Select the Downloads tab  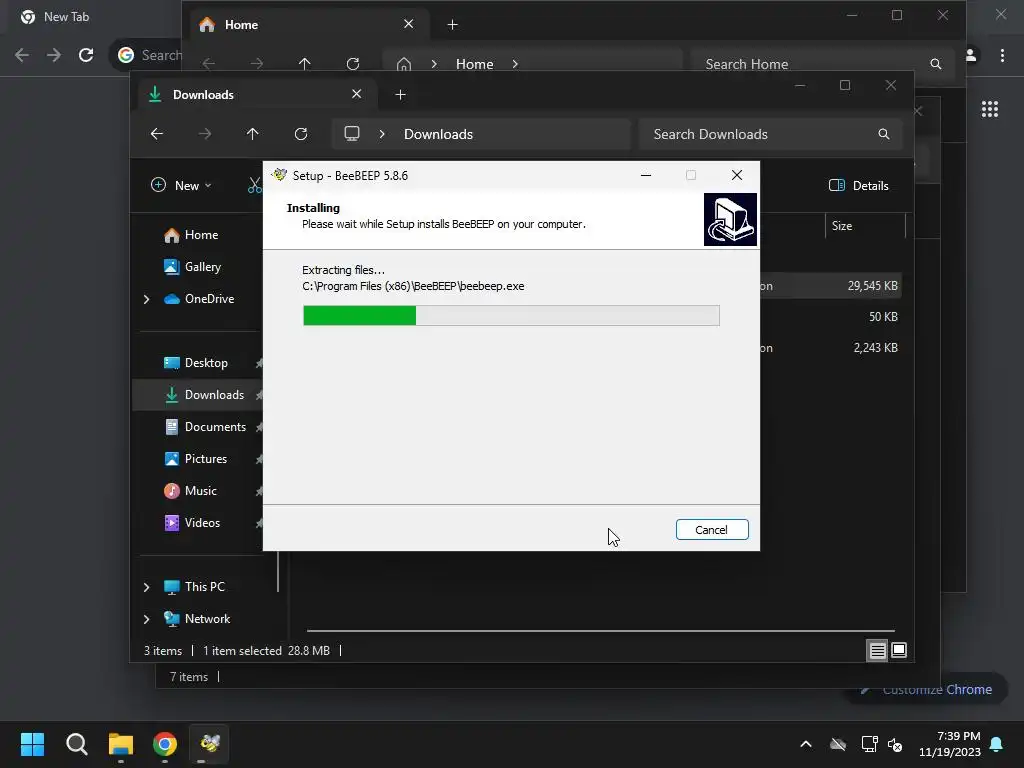click(256, 95)
